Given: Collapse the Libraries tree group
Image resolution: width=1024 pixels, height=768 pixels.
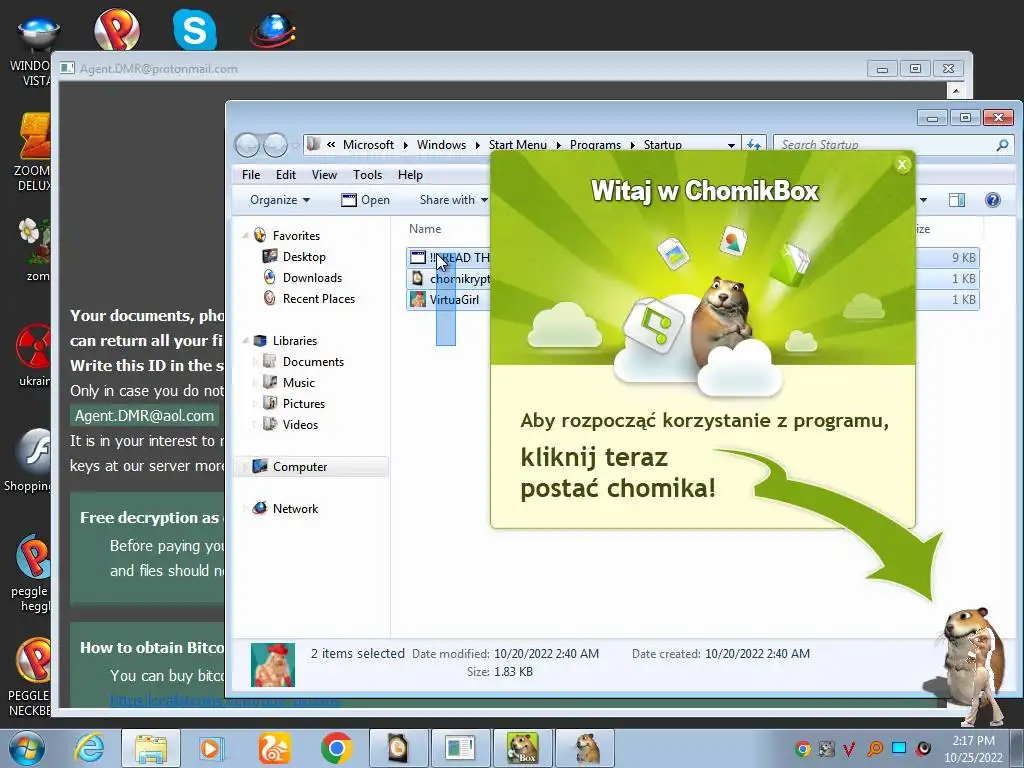Looking at the screenshot, I should click(246, 340).
